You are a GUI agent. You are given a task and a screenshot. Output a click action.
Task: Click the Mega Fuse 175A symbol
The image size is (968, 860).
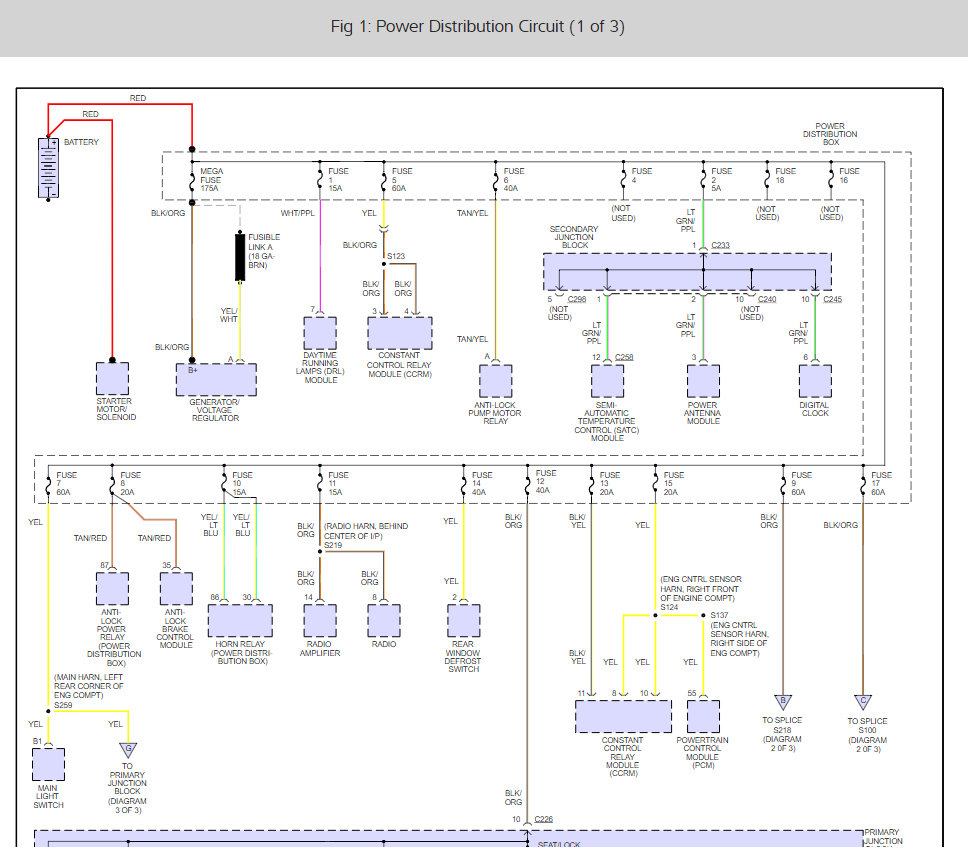192,180
